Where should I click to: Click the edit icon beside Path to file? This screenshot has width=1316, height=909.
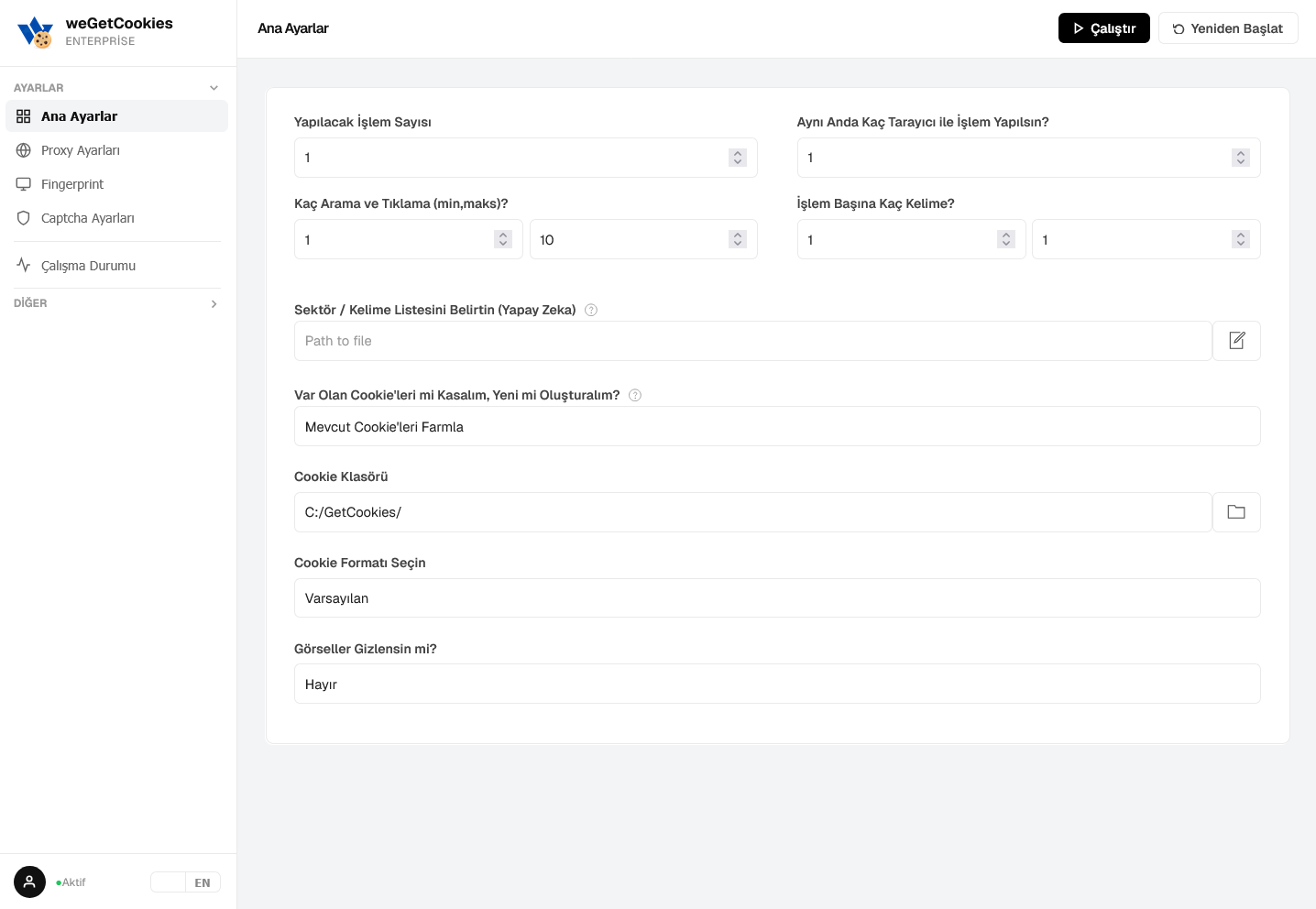click(x=1236, y=341)
